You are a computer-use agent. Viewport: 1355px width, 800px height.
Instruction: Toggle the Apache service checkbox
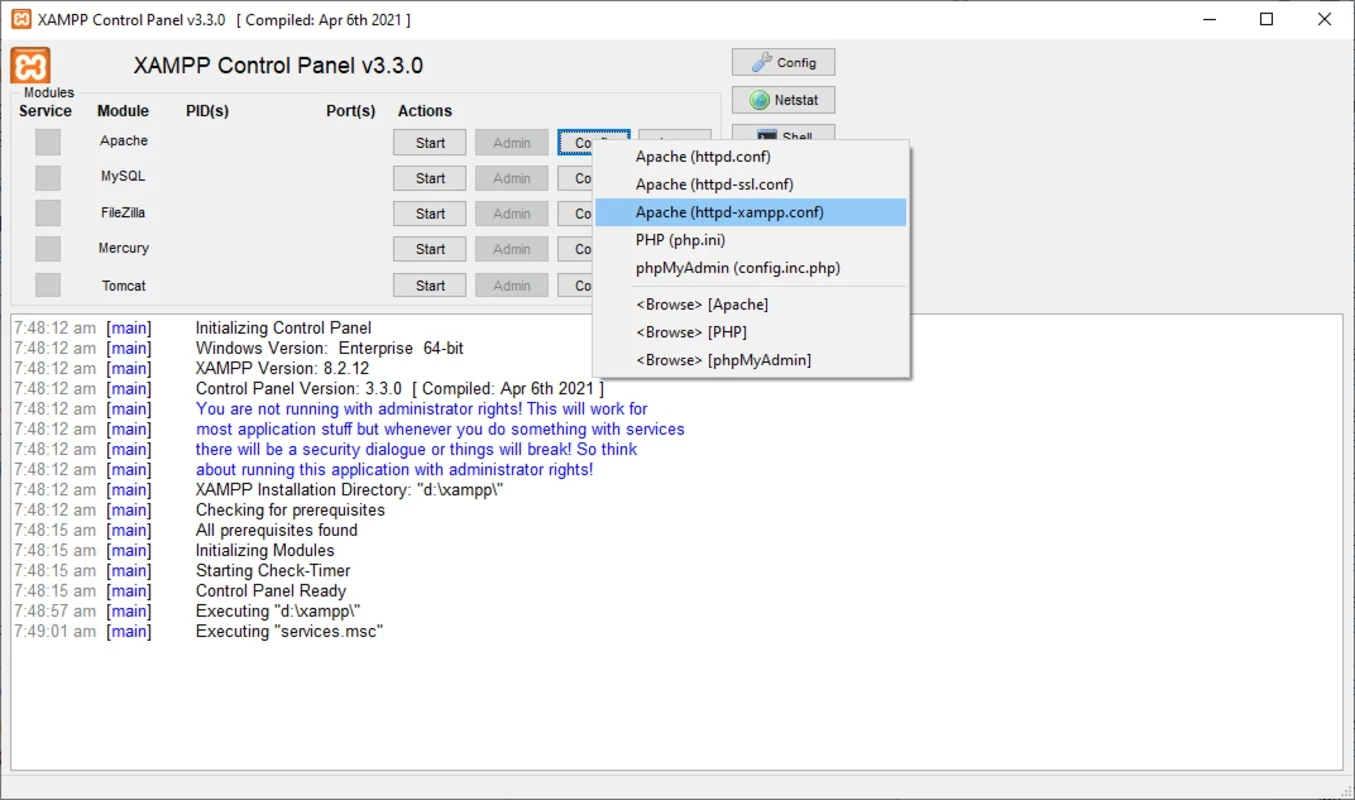pyautogui.click(x=47, y=142)
